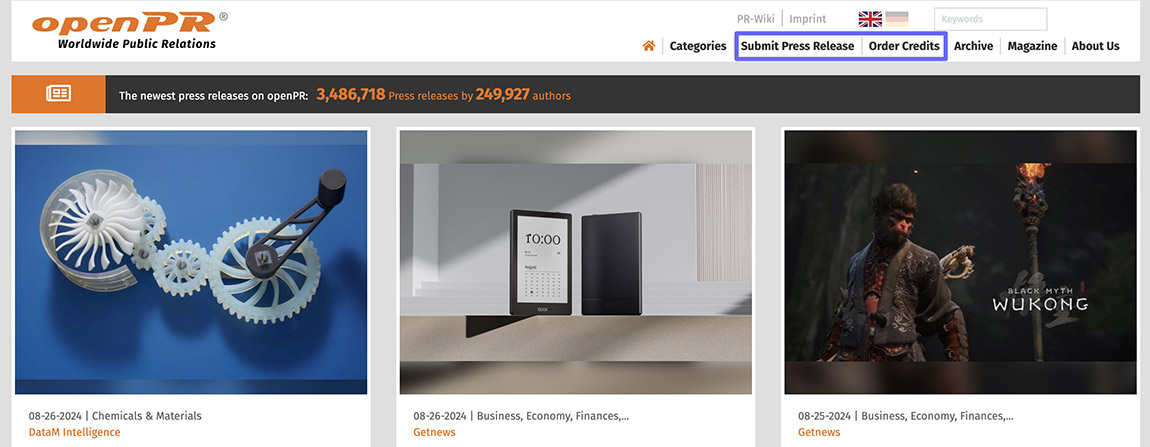This screenshot has width=1150, height=447.
Task: Open Submit Press Release page
Action: click(x=797, y=46)
